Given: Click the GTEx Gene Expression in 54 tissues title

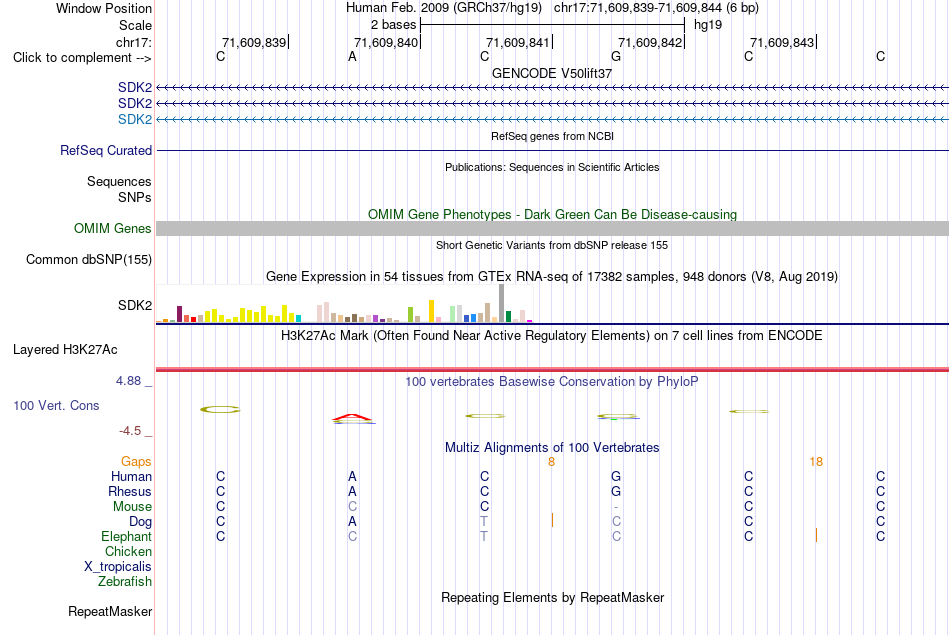Looking at the screenshot, I should (552, 277).
